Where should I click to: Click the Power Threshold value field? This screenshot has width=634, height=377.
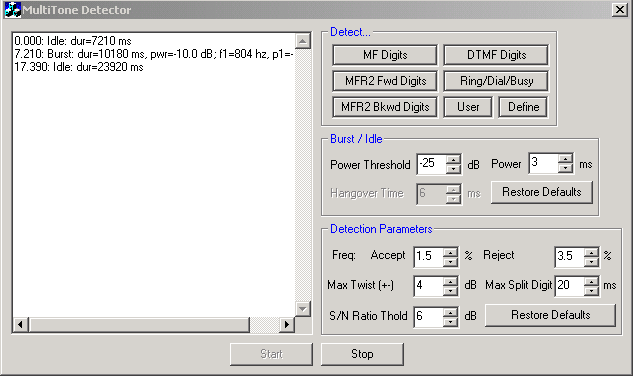pyautogui.click(x=431, y=164)
